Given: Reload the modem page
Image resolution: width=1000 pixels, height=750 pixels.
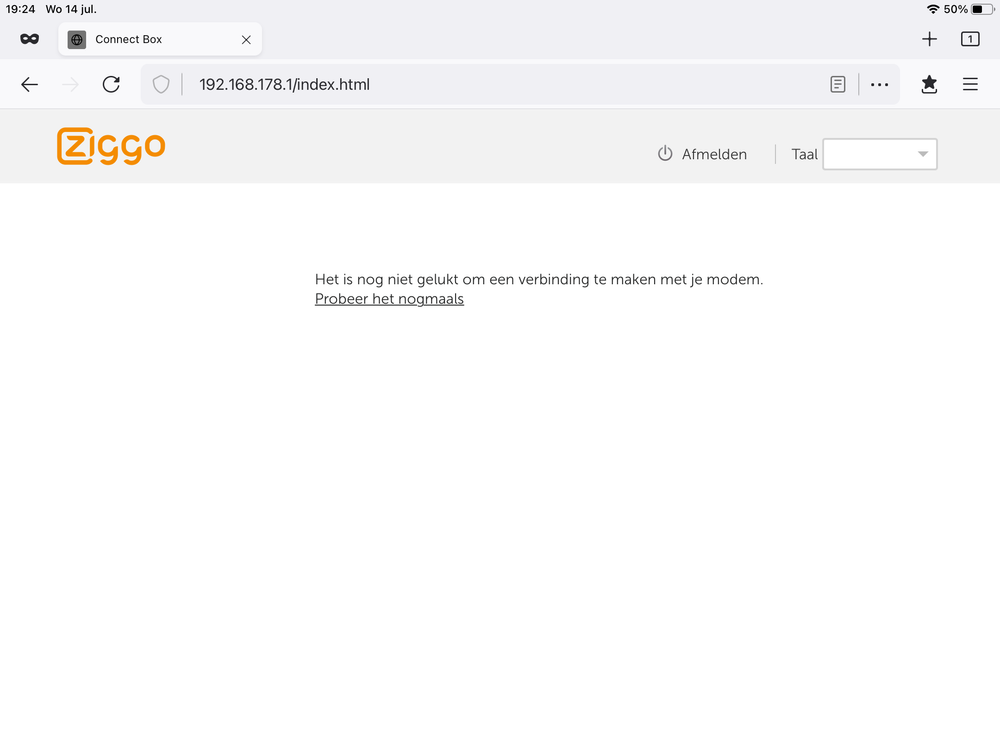Looking at the screenshot, I should (111, 85).
